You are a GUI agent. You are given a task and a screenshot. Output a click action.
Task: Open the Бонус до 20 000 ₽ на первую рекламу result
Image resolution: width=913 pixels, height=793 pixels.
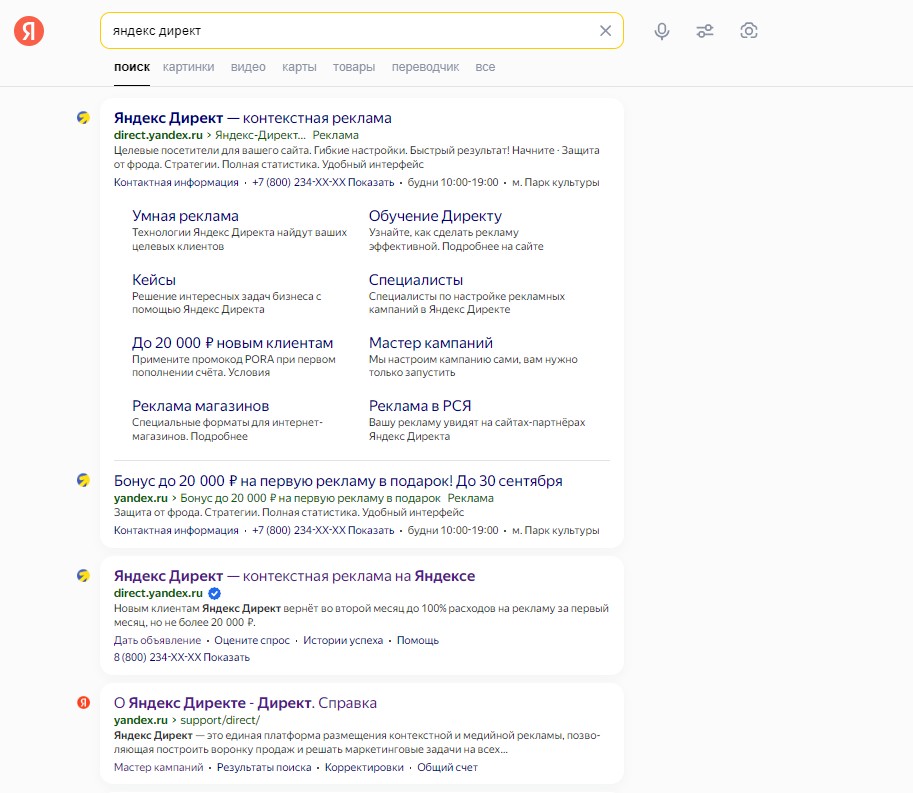338,481
